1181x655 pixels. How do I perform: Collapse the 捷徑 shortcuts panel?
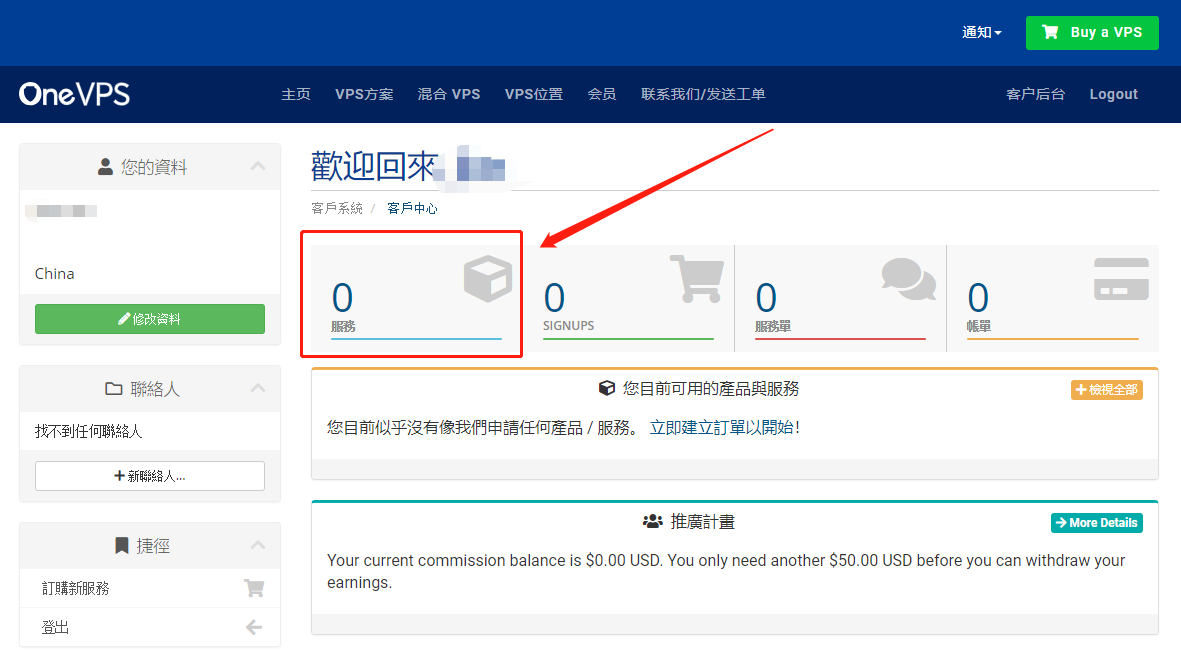point(258,545)
